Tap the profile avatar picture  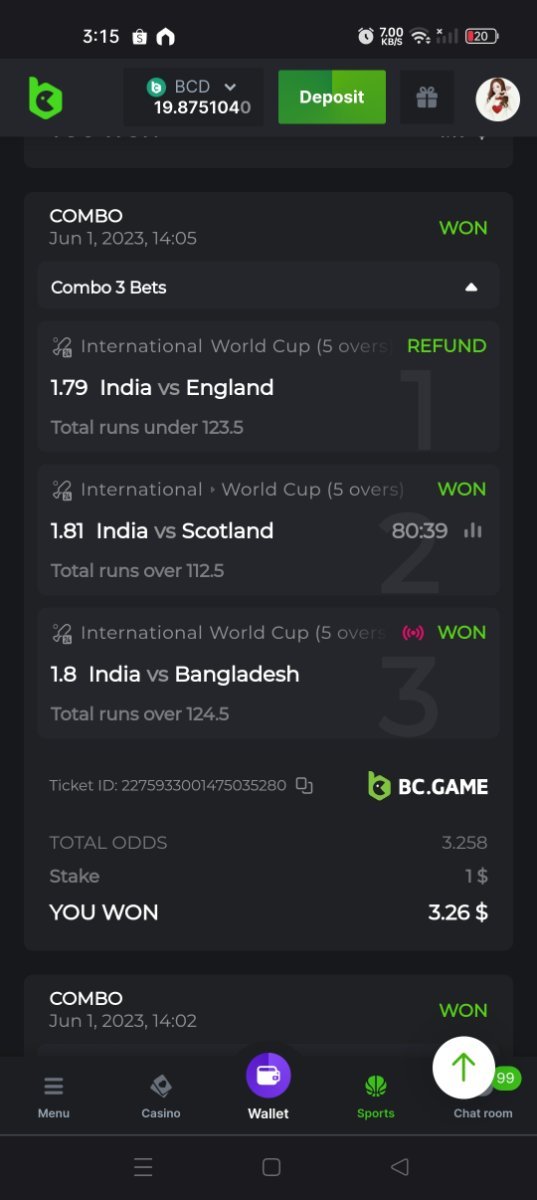(497, 98)
